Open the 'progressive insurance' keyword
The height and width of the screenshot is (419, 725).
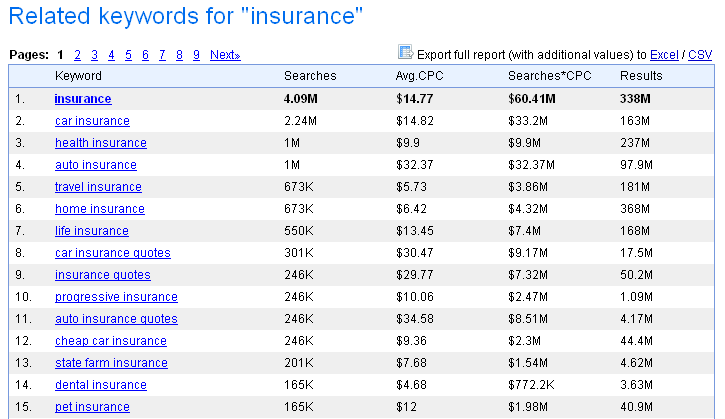116,297
